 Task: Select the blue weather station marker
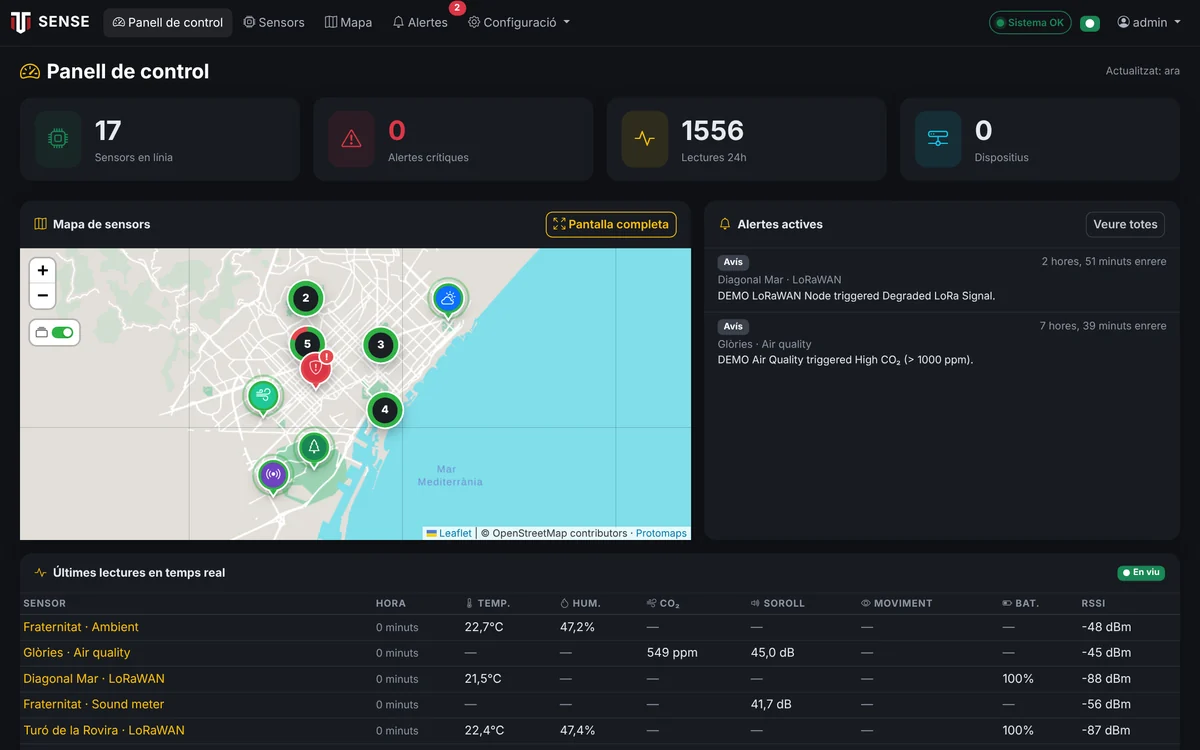pyautogui.click(x=448, y=299)
